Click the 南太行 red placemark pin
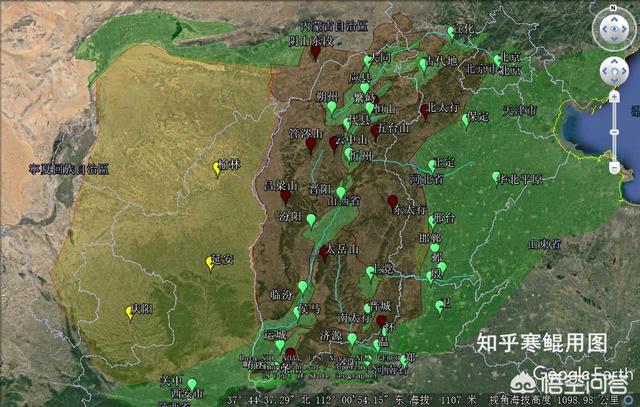 pyautogui.click(x=382, y=321)
